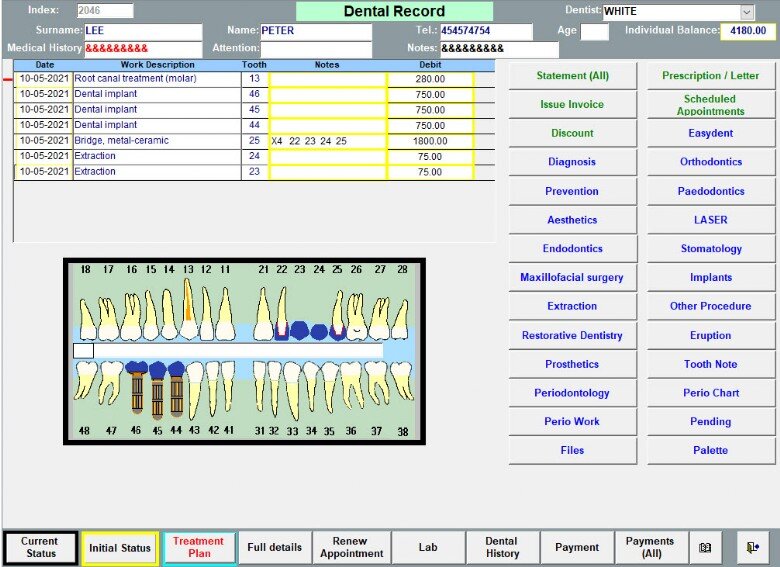Click the Scheduled Appointments button
780x567 pixels.
(710, 104)
